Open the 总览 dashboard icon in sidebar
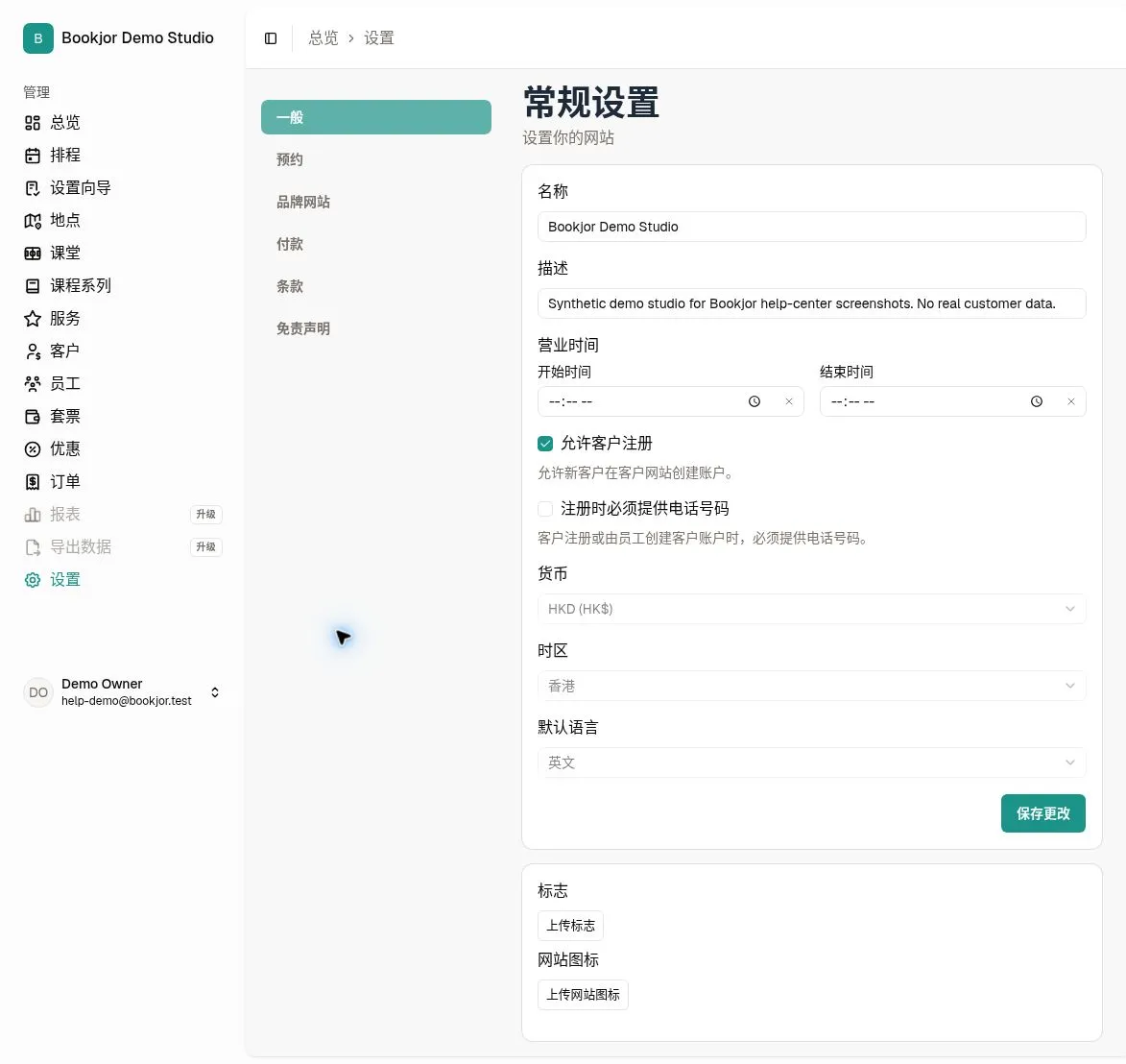 pos(33,123)
